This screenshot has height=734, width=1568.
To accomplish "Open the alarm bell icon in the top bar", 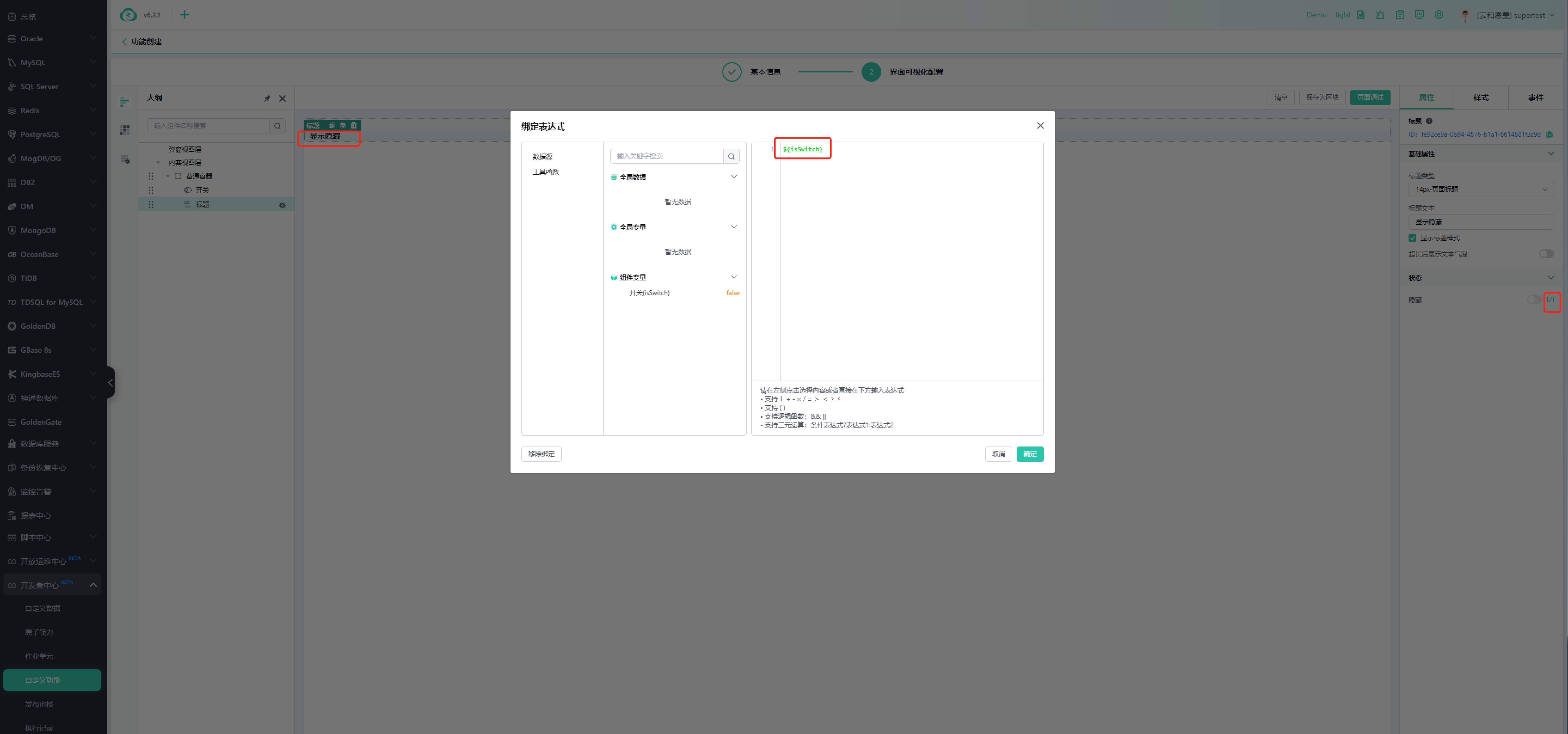I will pyautogui.click(x=1380, y=15).
